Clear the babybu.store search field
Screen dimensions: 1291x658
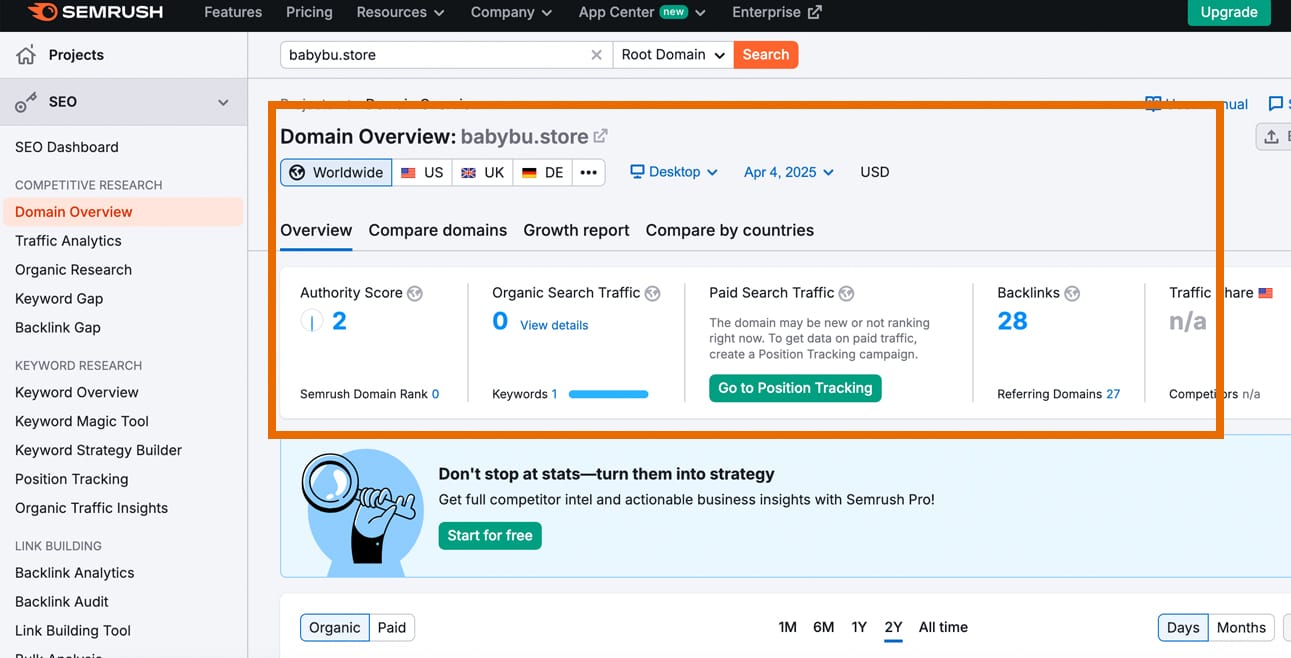coord(597,55)
